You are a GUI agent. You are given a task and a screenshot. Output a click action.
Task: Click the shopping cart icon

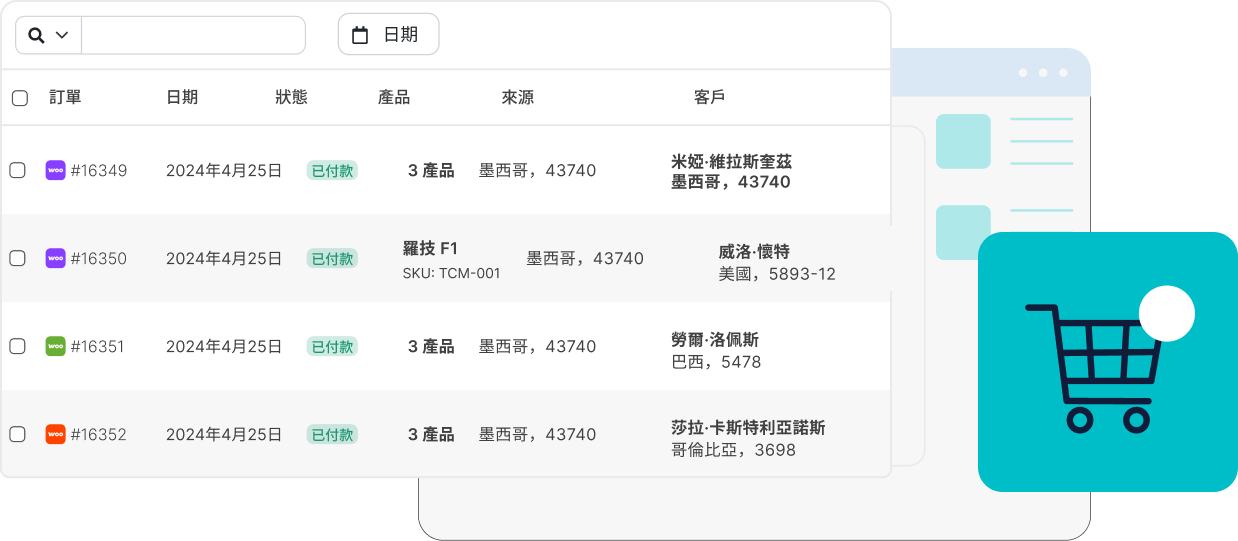coord(1090,368)
